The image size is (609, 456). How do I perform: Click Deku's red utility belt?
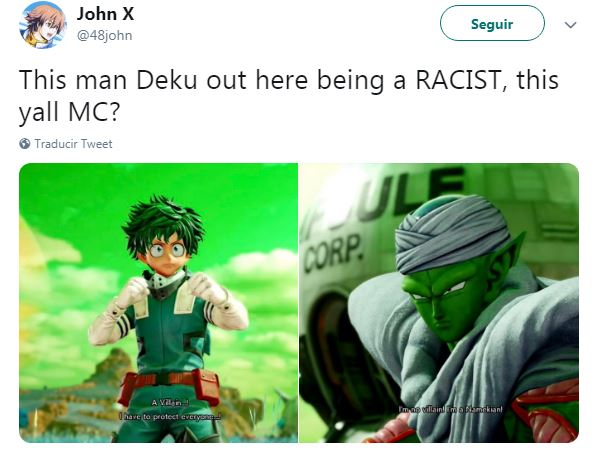[x=169, y=385]
